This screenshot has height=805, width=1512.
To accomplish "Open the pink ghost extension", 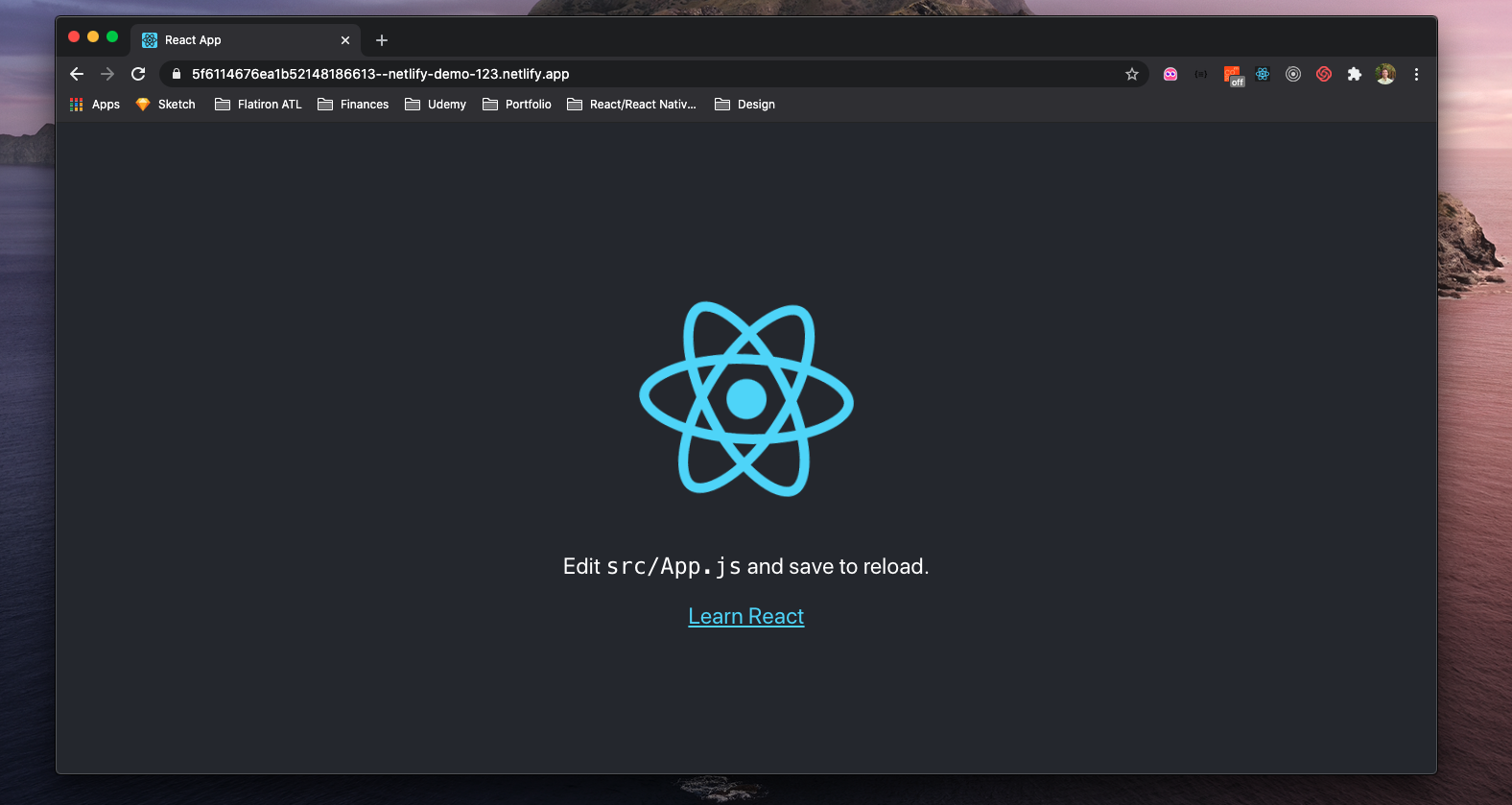I will [x=1170, y=74].
